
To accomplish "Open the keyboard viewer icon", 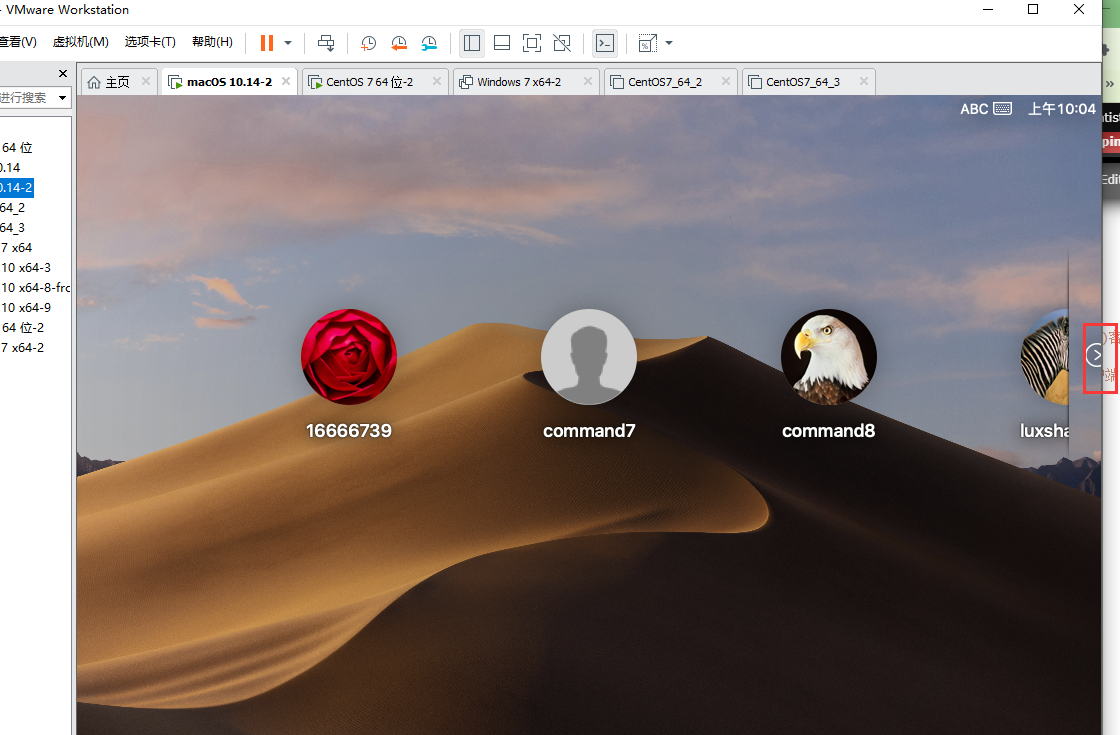I will pos(1003,109).
